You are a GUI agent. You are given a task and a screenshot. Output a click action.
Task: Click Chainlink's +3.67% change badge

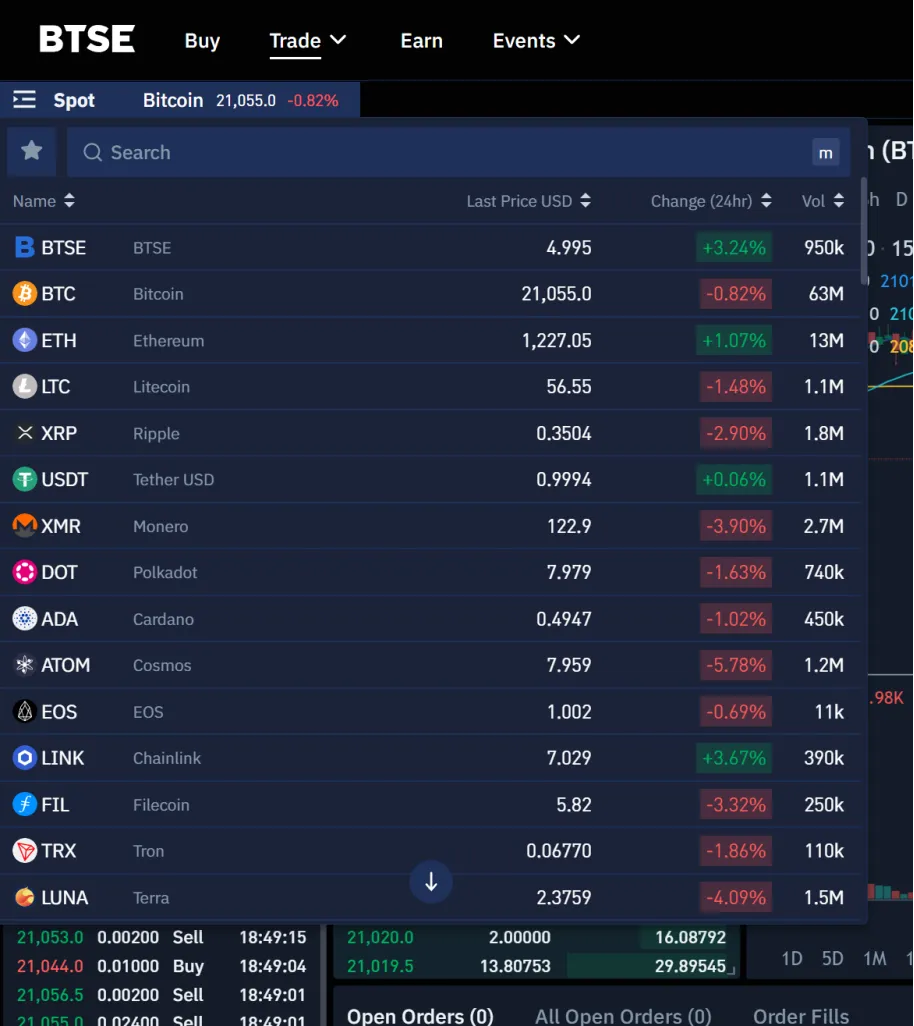[734, 758]
